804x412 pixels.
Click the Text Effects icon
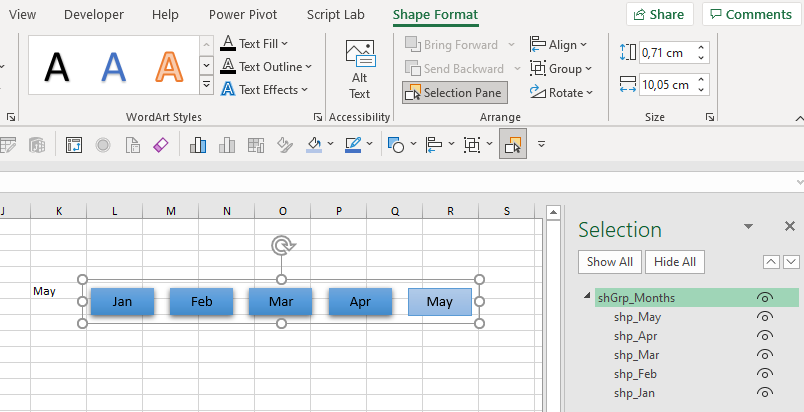(x=228, y=90)
